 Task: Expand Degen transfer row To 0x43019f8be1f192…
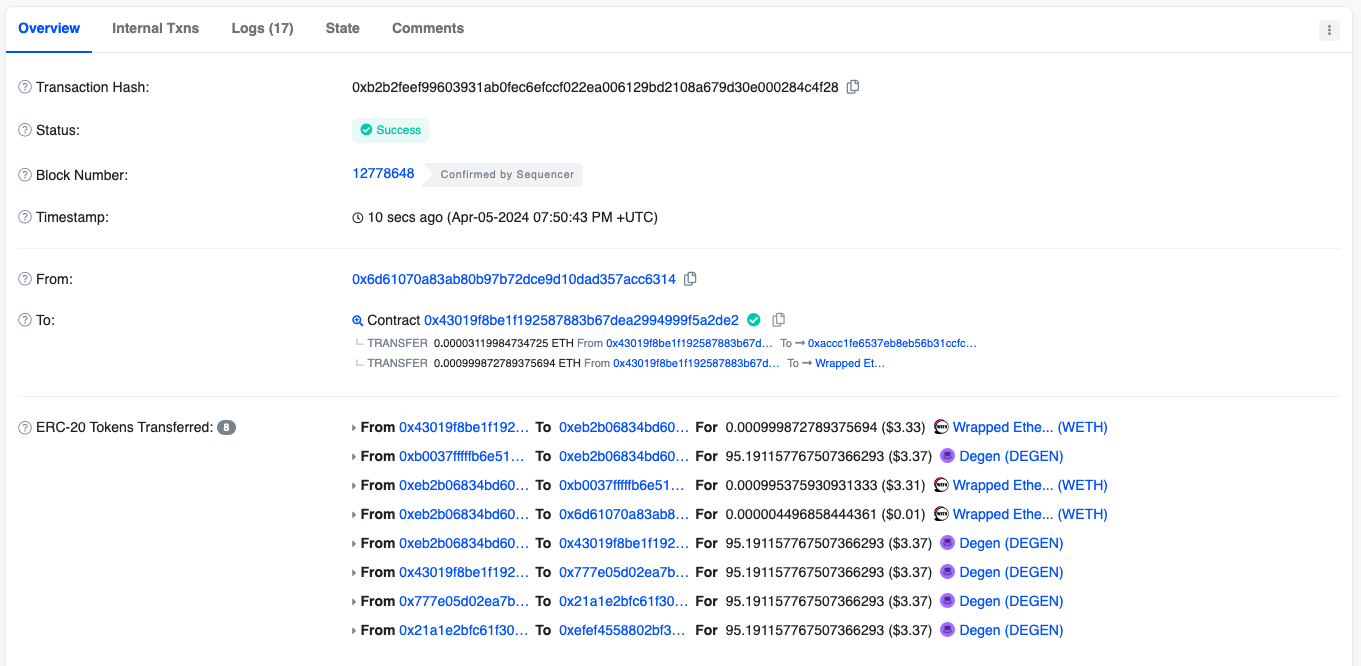click(354, 544)
